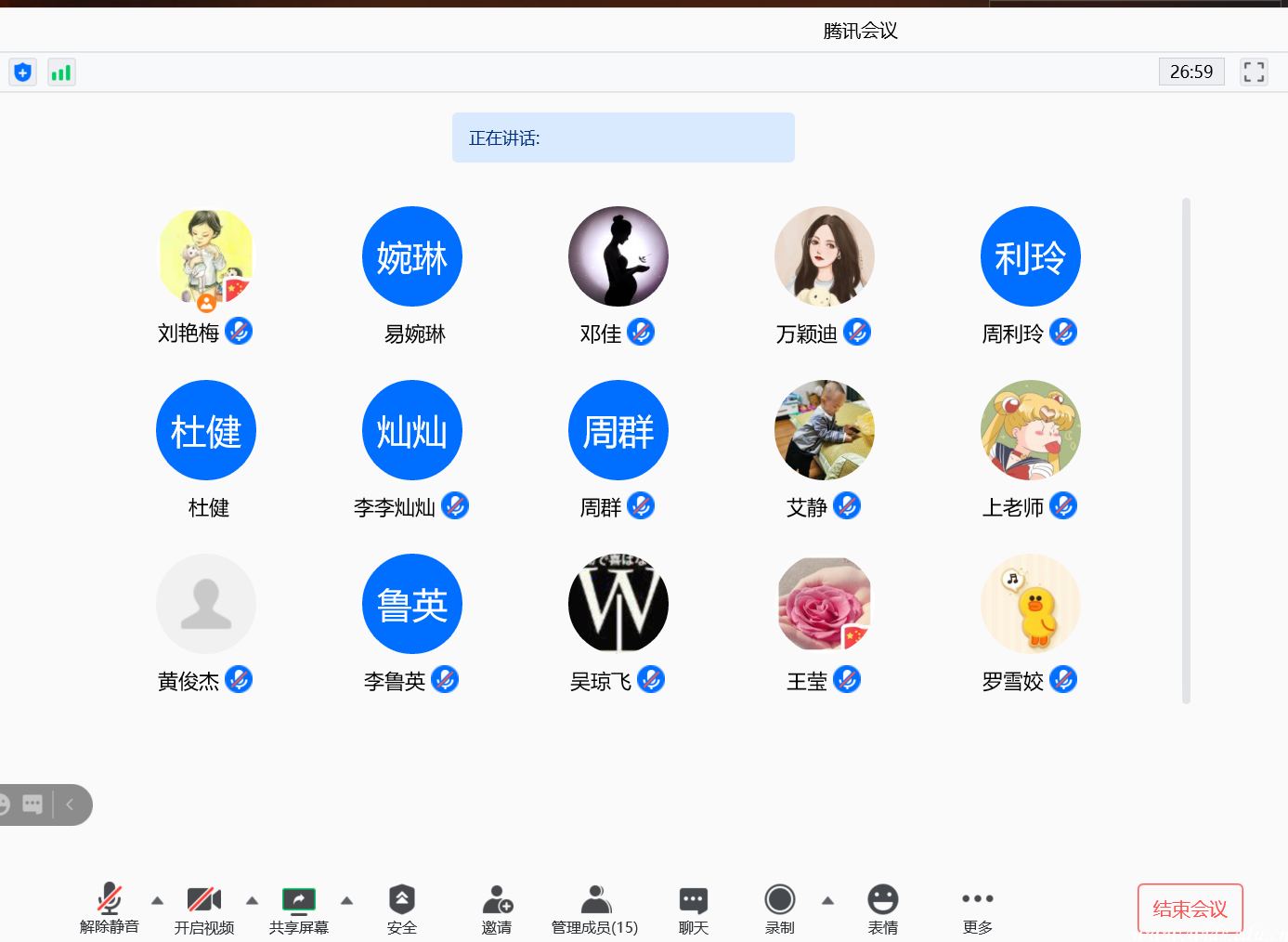Select 万颖迪's avatar thumbnail
This screenshot has width=1288, height=942.
point(825,256)
